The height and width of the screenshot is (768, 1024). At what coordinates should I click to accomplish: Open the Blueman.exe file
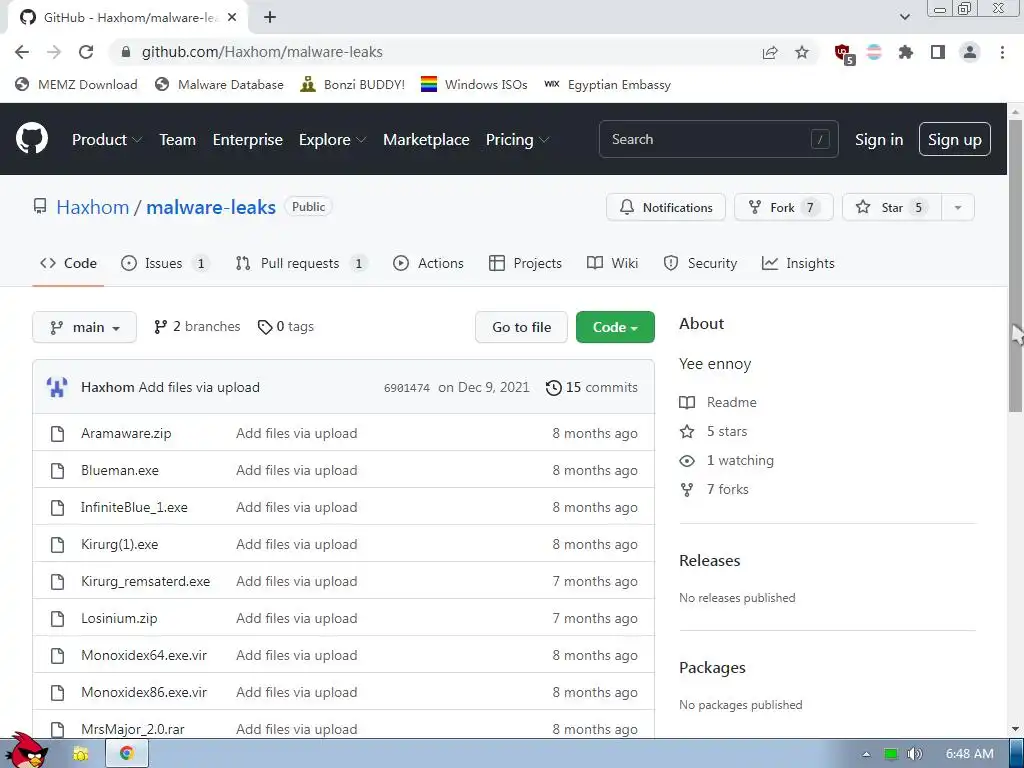(x=120, y=471)
